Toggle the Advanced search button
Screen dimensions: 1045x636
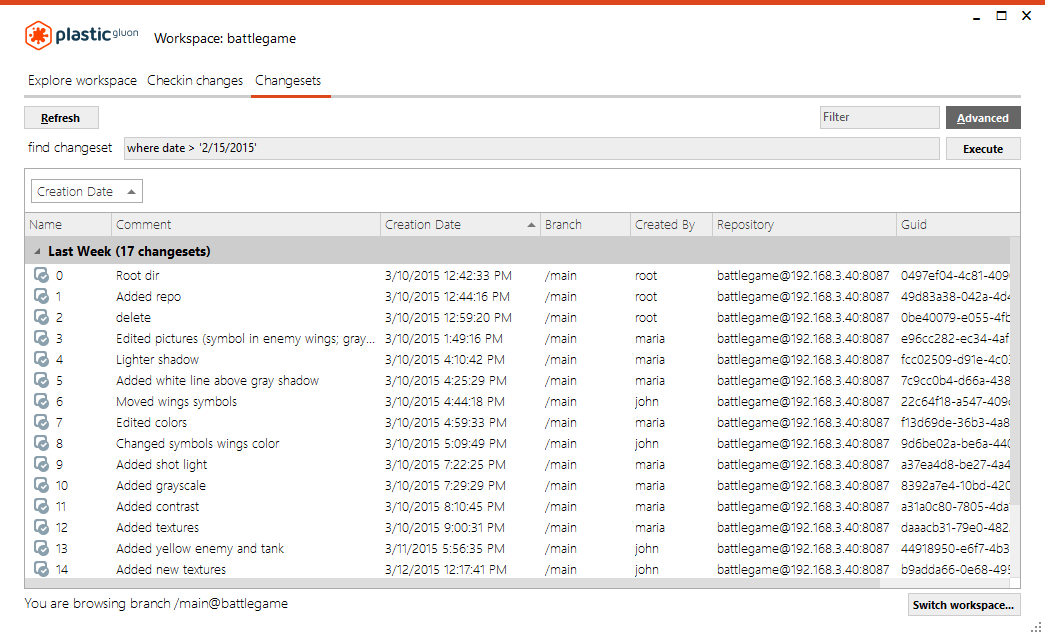983,118
